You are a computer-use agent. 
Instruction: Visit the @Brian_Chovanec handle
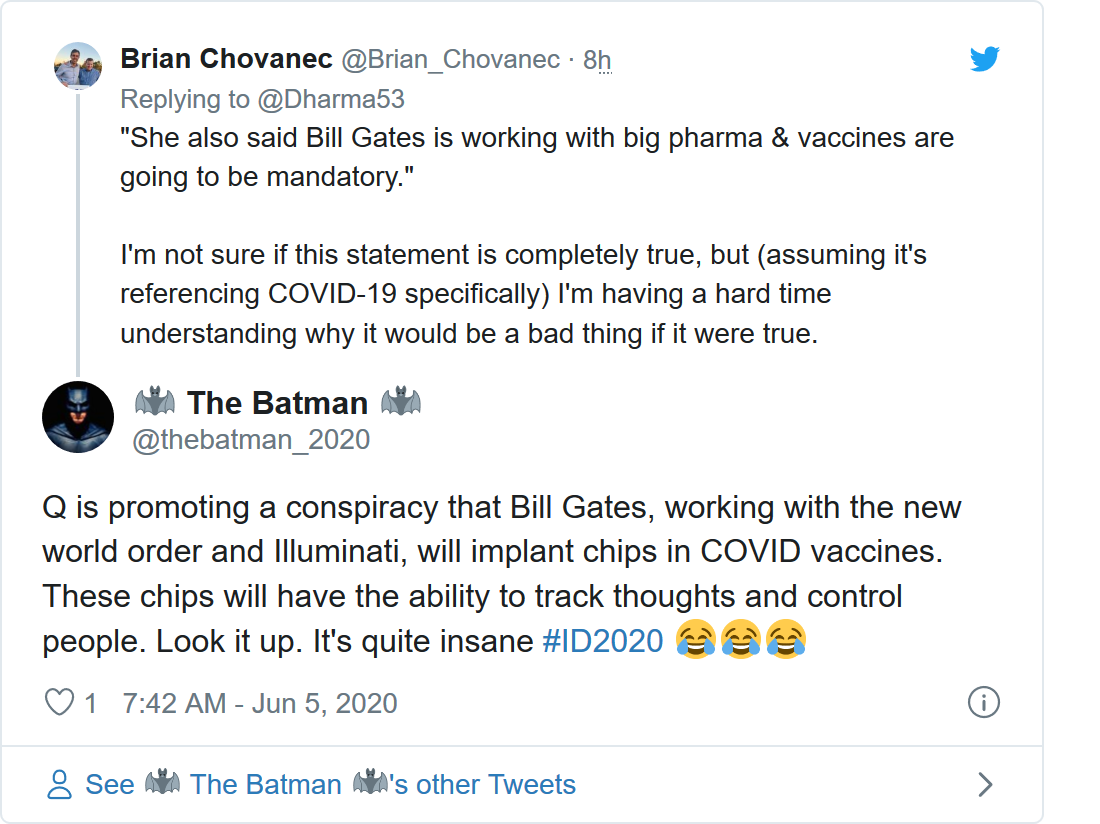[451, 60]
